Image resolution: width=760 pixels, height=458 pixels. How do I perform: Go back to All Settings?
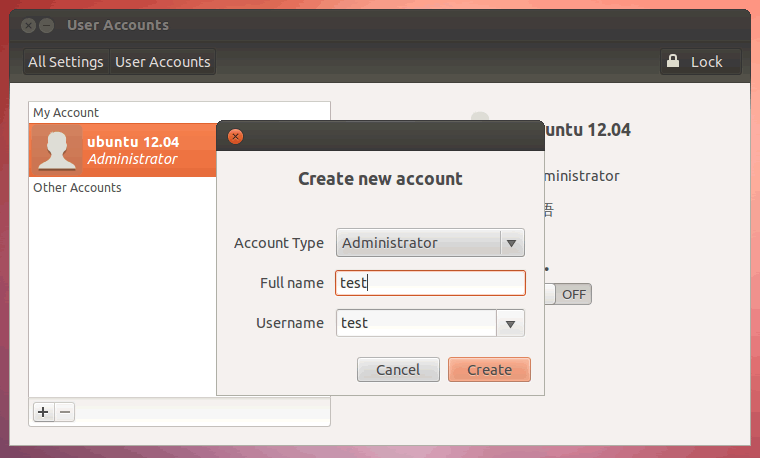point(66,62)
